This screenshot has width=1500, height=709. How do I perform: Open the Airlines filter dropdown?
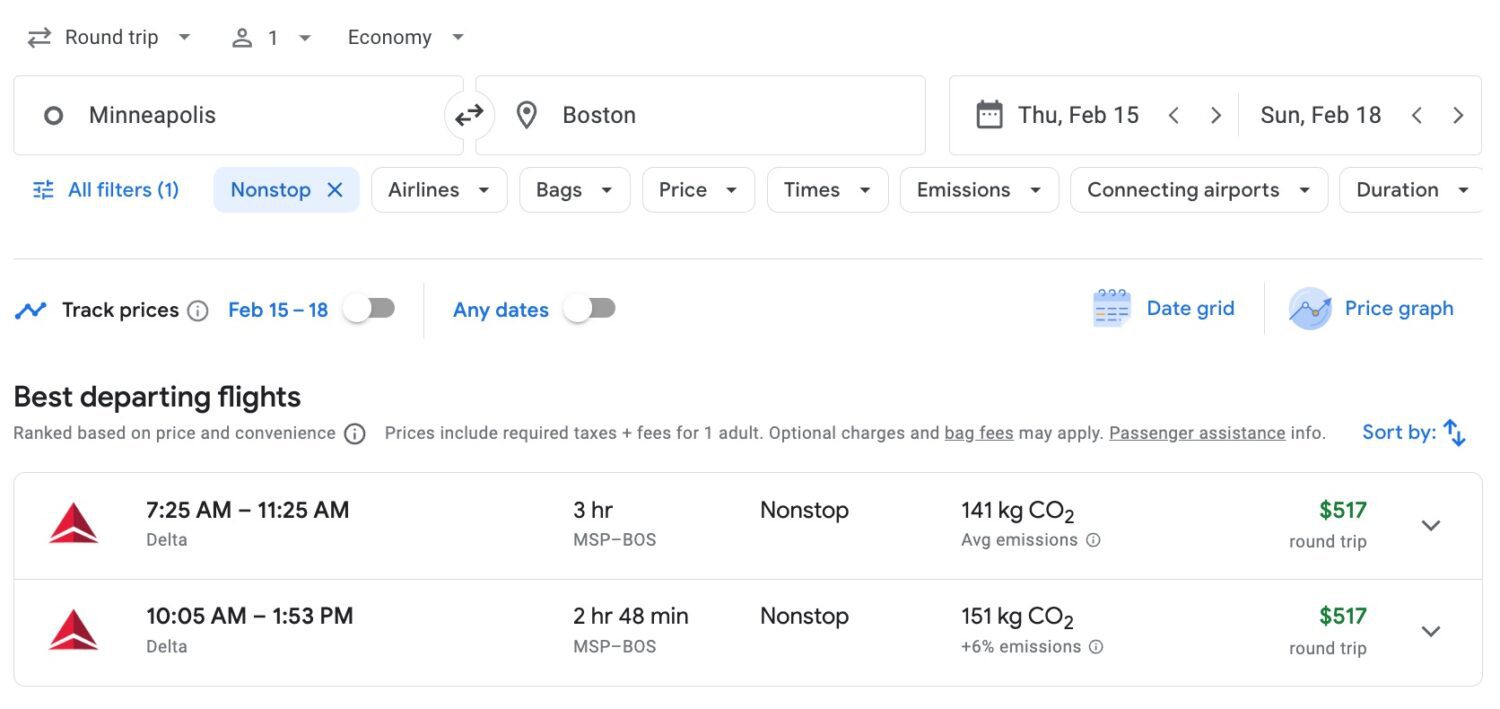pyautogui.click(x=439, y=189)
